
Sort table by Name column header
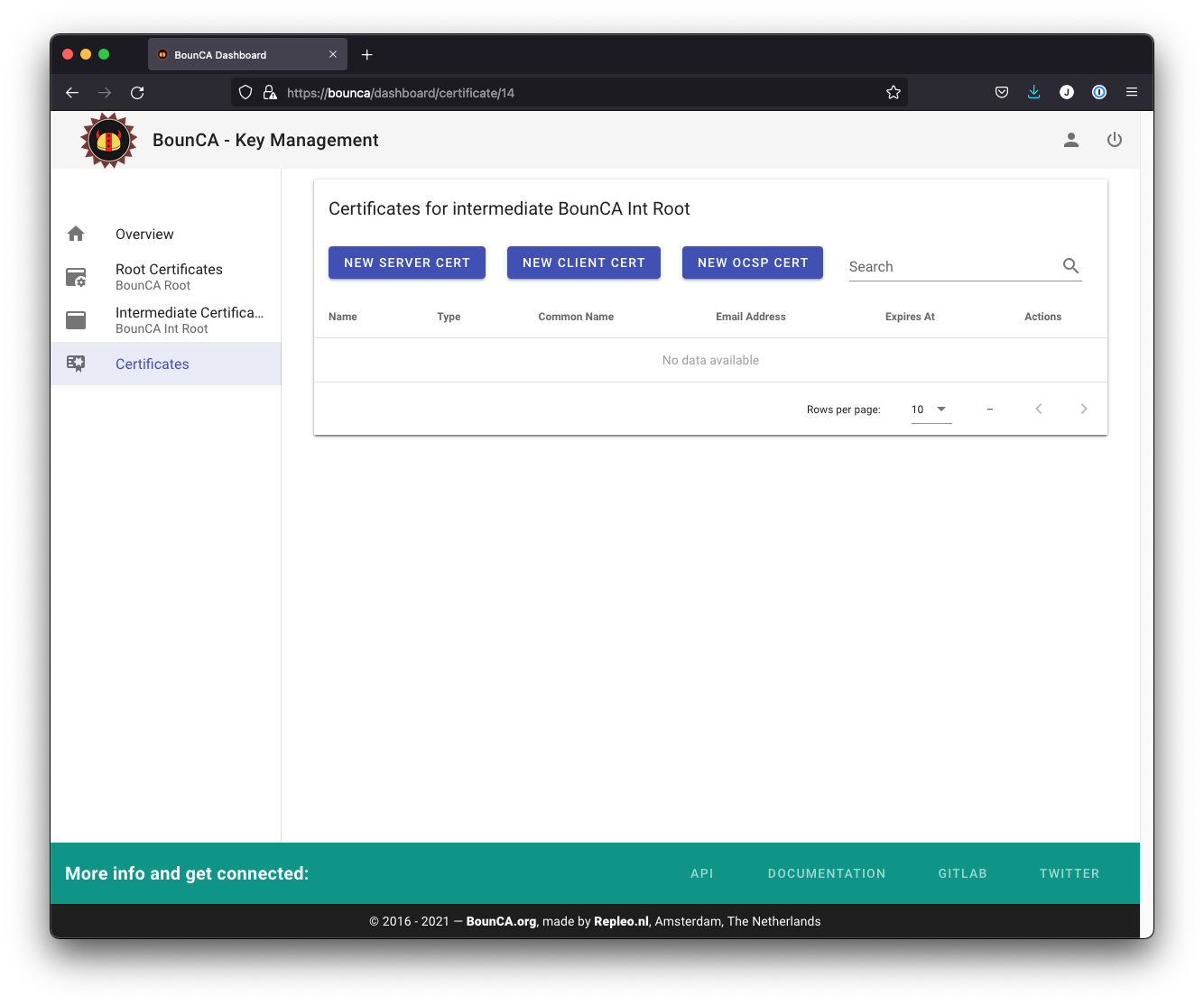[343, 317]
